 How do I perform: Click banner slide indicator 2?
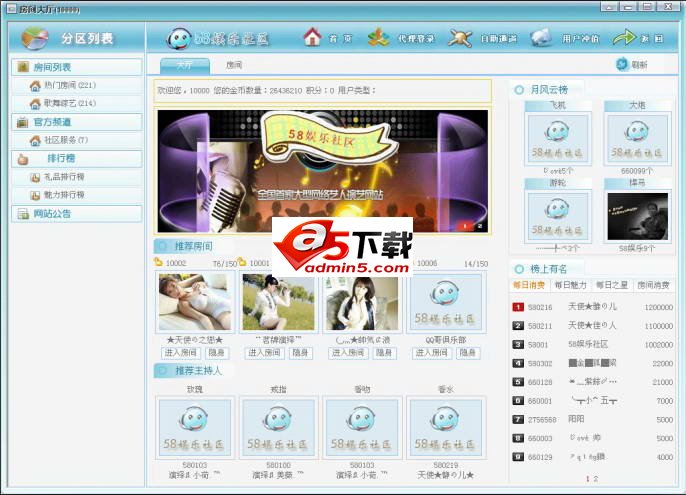pyautogui.click(x=480, y=226)
